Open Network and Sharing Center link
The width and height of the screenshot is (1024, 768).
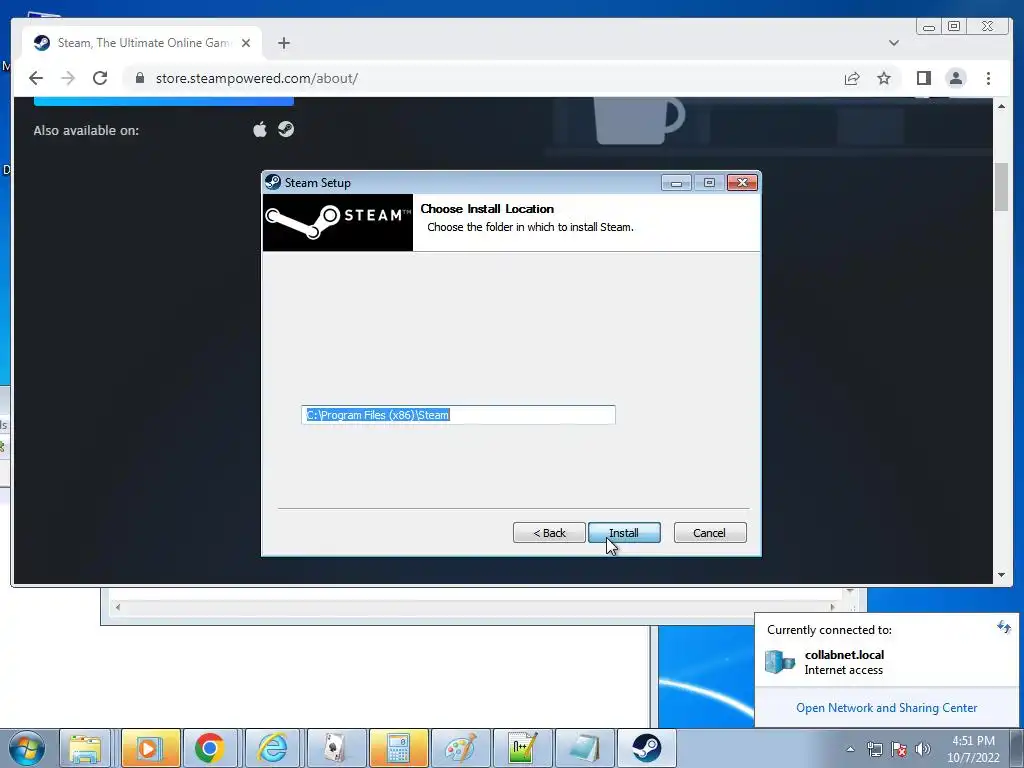(x=886, y=708)
